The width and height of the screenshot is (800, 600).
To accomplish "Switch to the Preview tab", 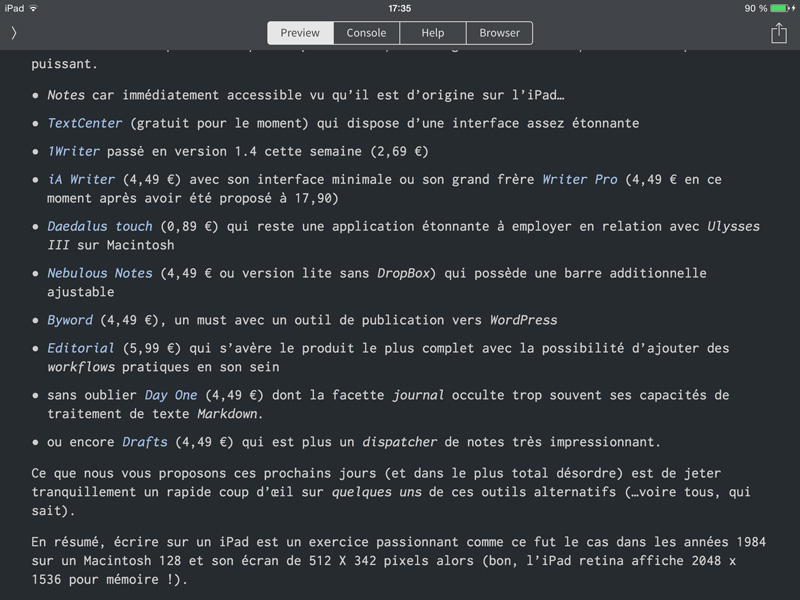I will pos(300,33).
